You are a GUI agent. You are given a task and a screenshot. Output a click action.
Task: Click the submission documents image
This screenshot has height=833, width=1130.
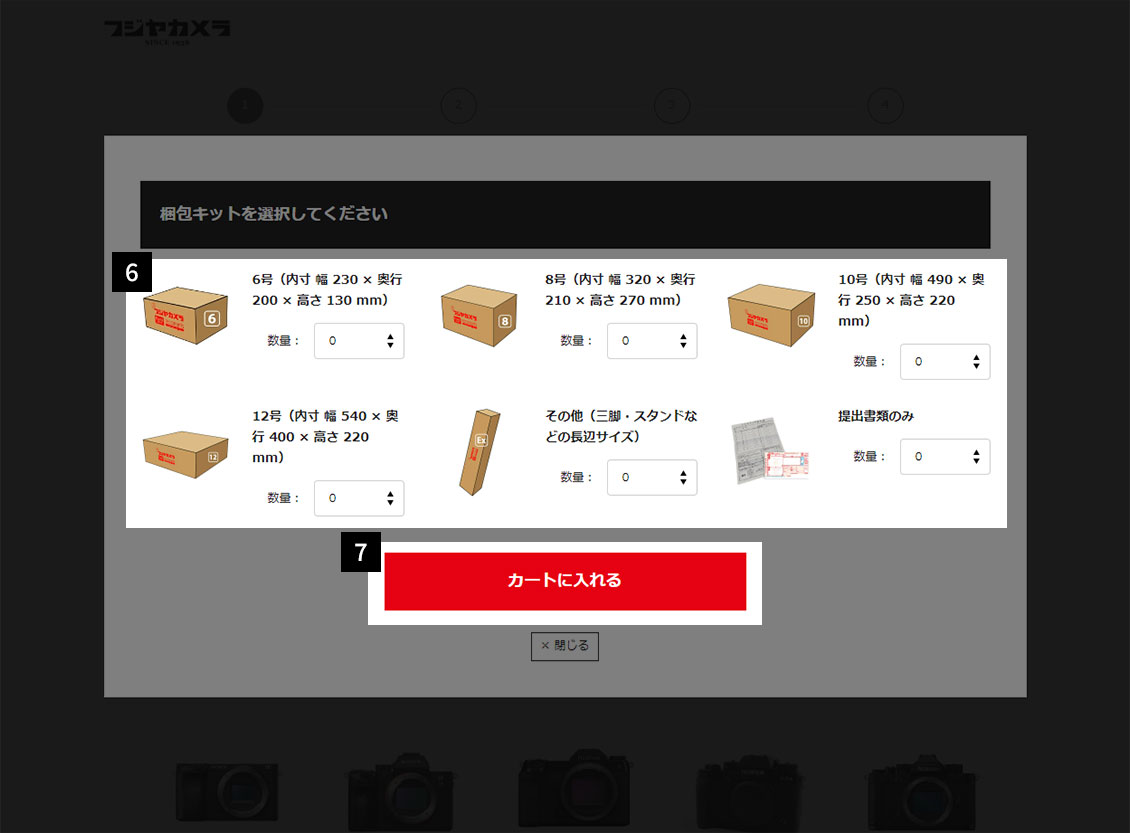(x=770, y=450)
